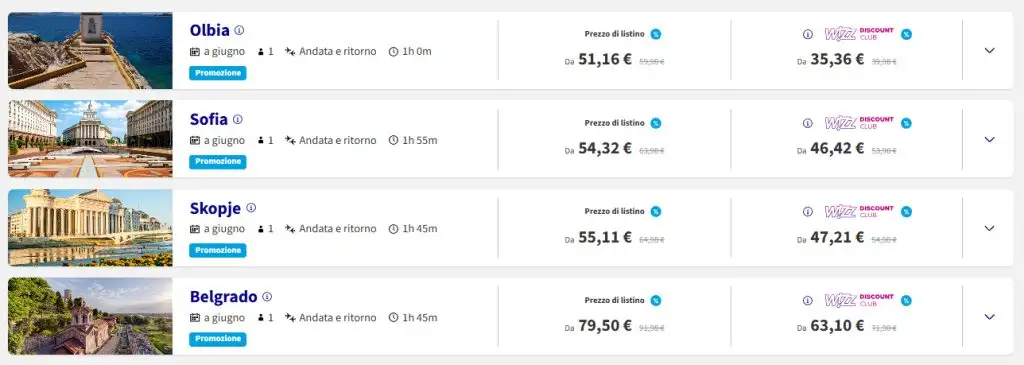Click the Wizz Discount Club percent badge for Skopje
This screenshot has height=365, width=1024.
coord(906,212)
